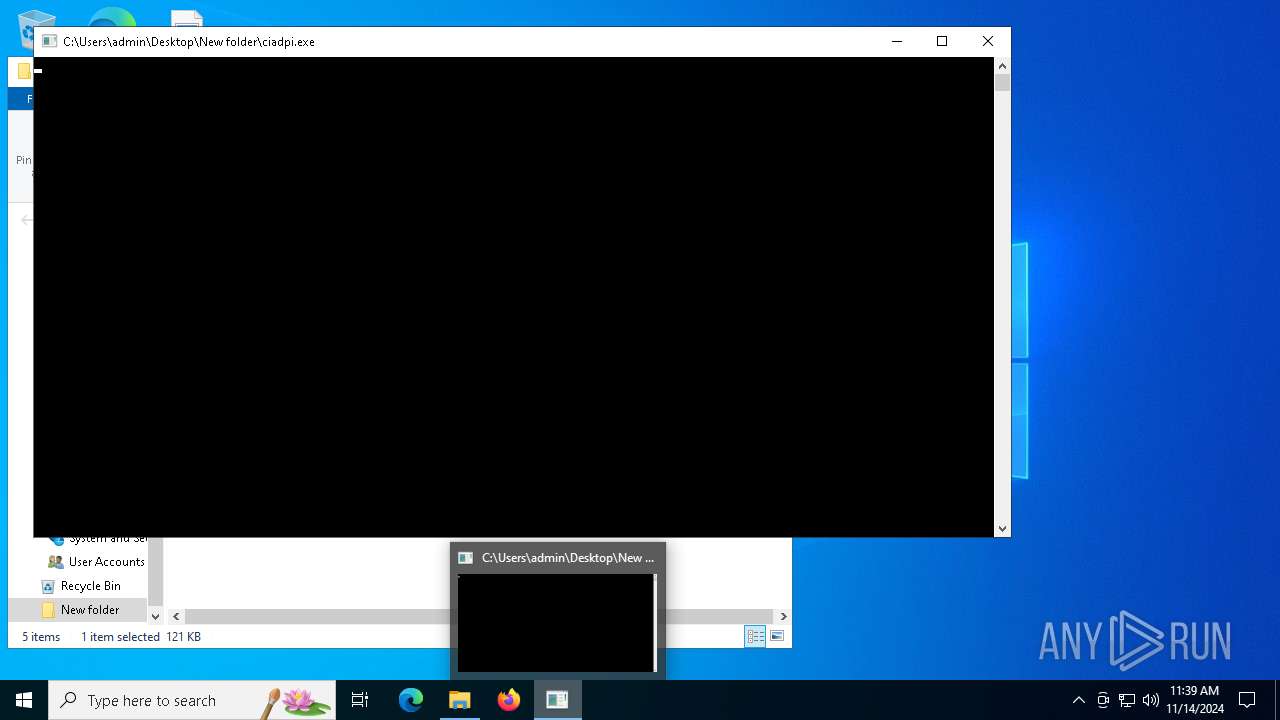Click the preview thumbnail title text
This screenshot has width=1280, height=720.
(568, 558)
